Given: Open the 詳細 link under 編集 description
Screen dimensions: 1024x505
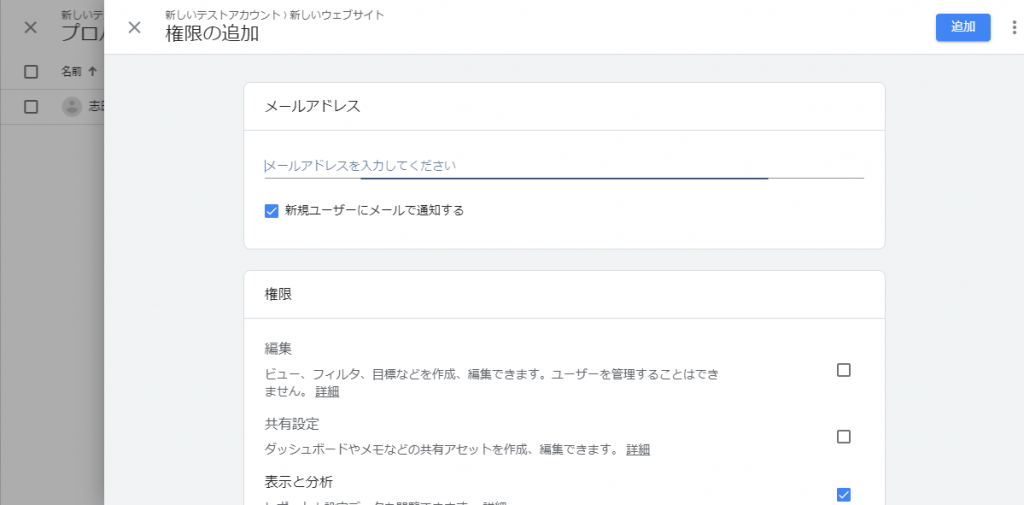Looking at the screenshot, I should point(327,393).
